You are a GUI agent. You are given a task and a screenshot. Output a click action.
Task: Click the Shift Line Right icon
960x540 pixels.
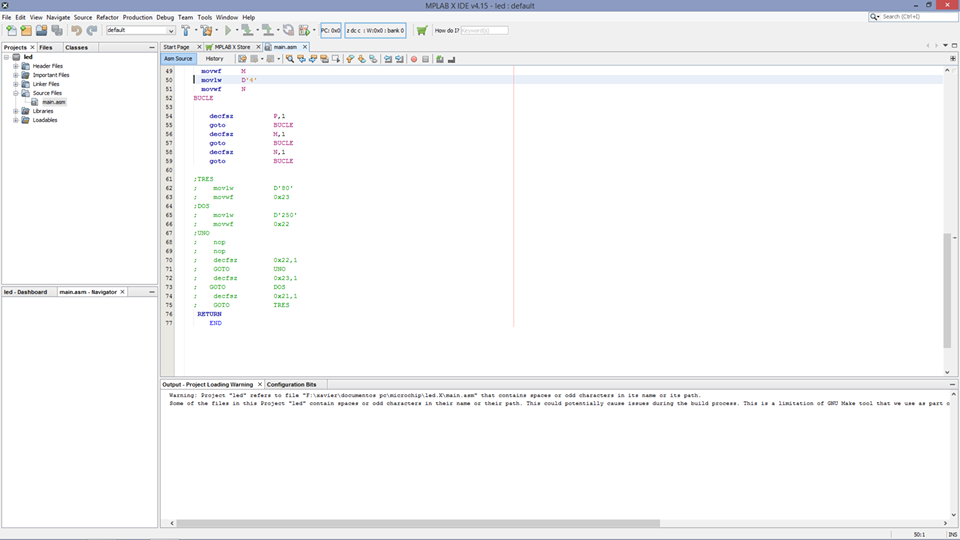[x=399, y=59]
